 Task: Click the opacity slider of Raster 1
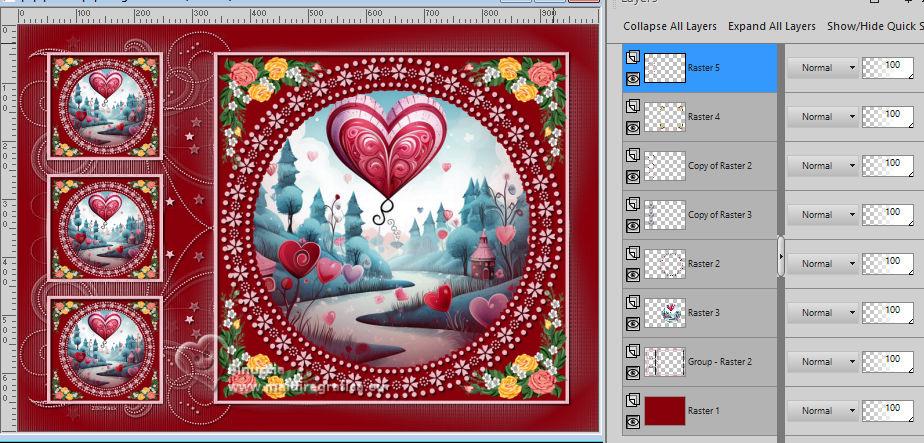tap(887, 410)
